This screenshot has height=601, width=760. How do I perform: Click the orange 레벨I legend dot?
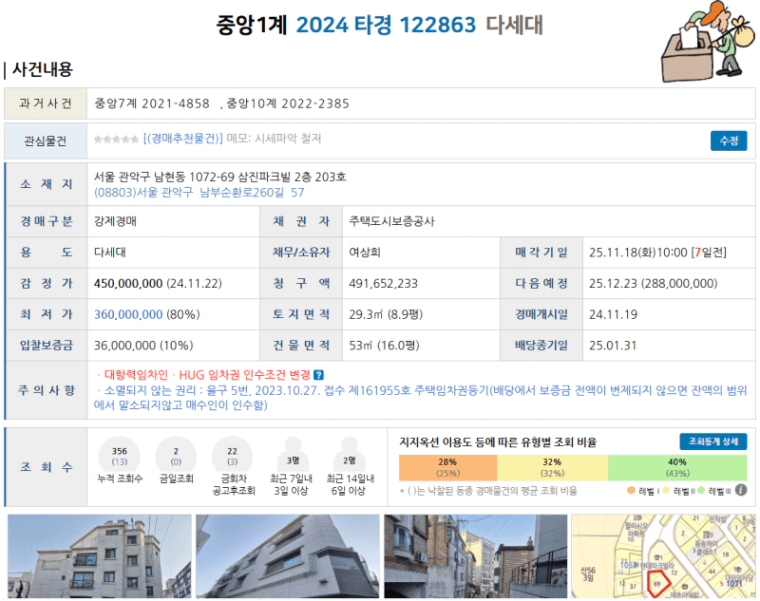[x=631, y=490]
